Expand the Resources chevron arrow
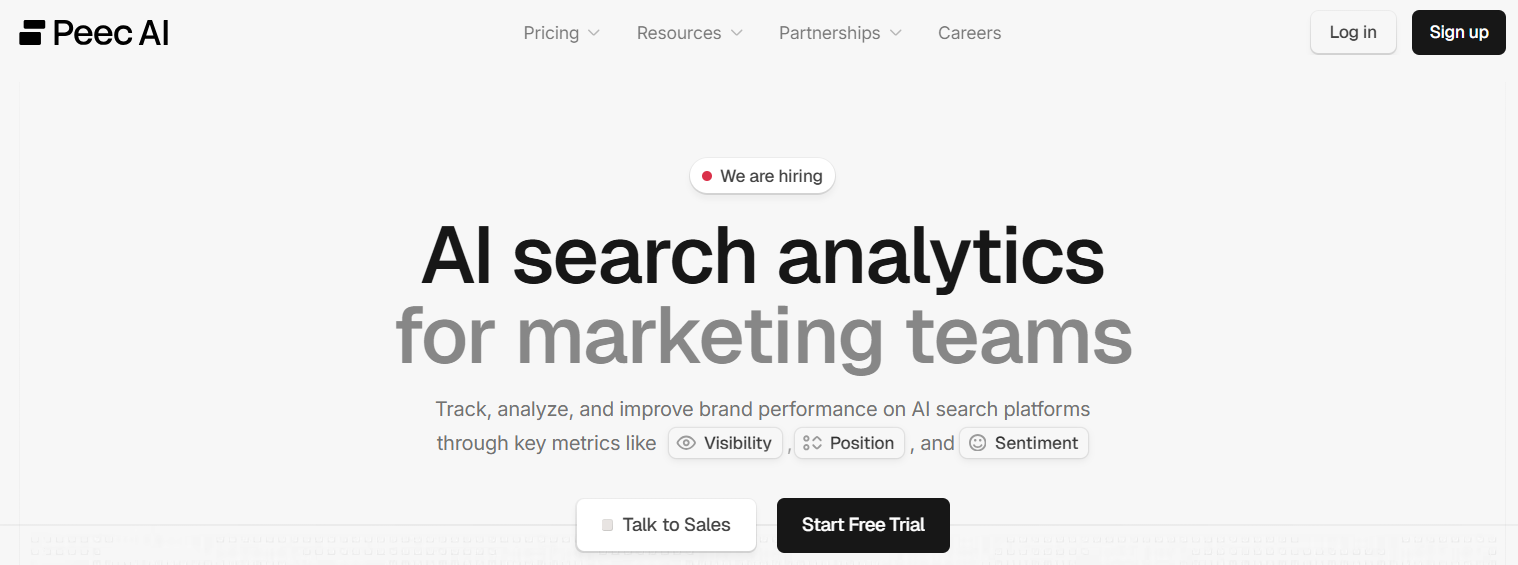 pyautogui.click(x=737, y=33)
